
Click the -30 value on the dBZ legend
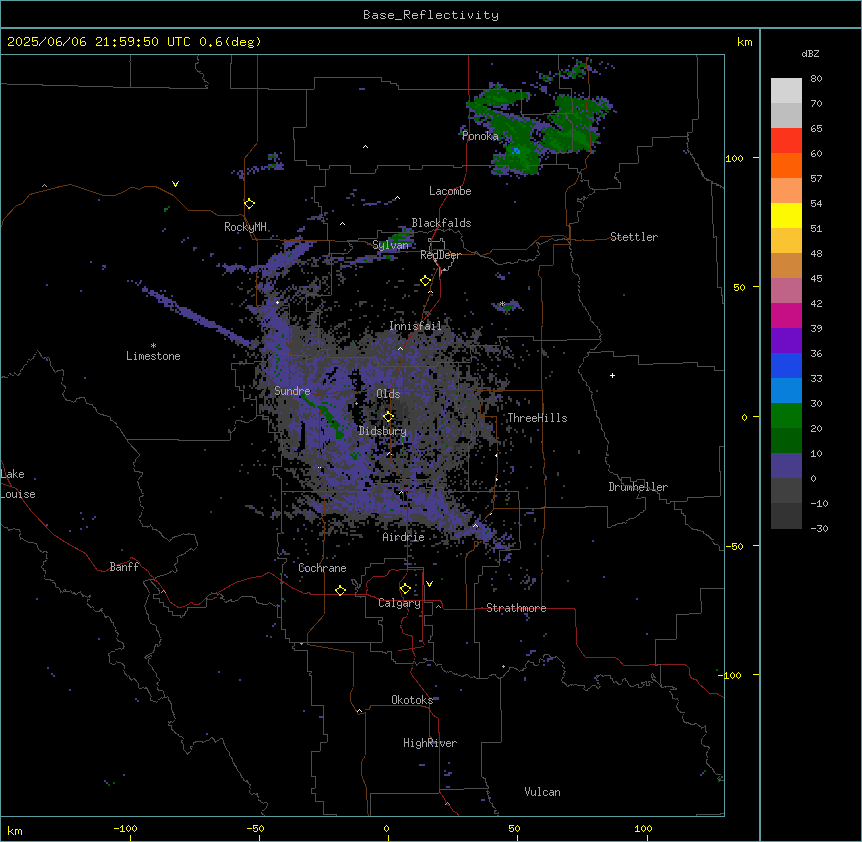pyautogui.click(x=819, y=528)
